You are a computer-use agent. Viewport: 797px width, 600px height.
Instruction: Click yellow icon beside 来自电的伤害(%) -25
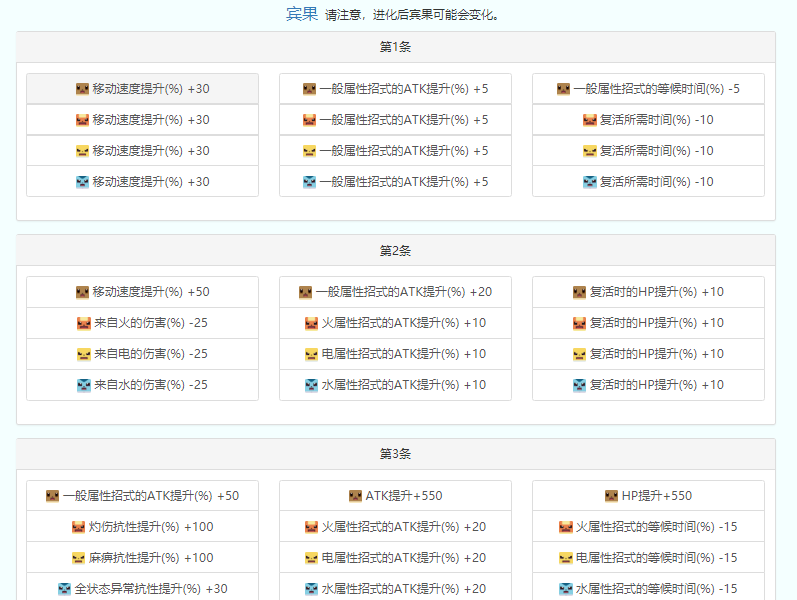(x=83, y=355)
